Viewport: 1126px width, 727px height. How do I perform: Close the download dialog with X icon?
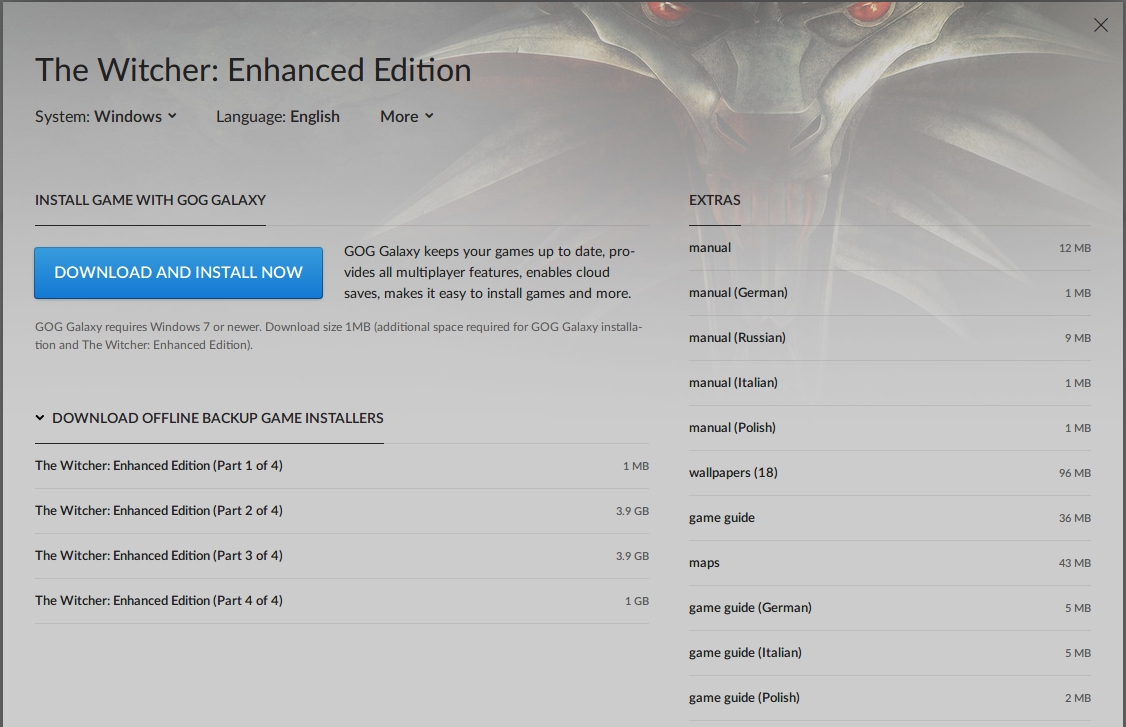click(1100, 25)
